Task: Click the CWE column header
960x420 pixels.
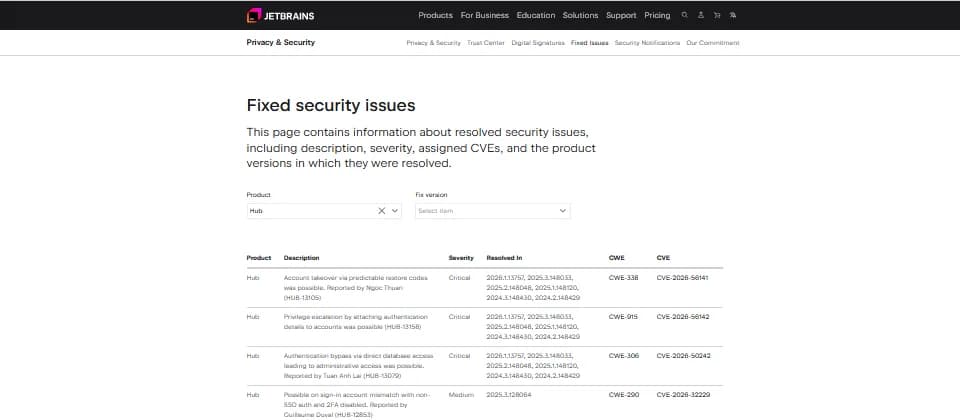Action: (617, 258)
